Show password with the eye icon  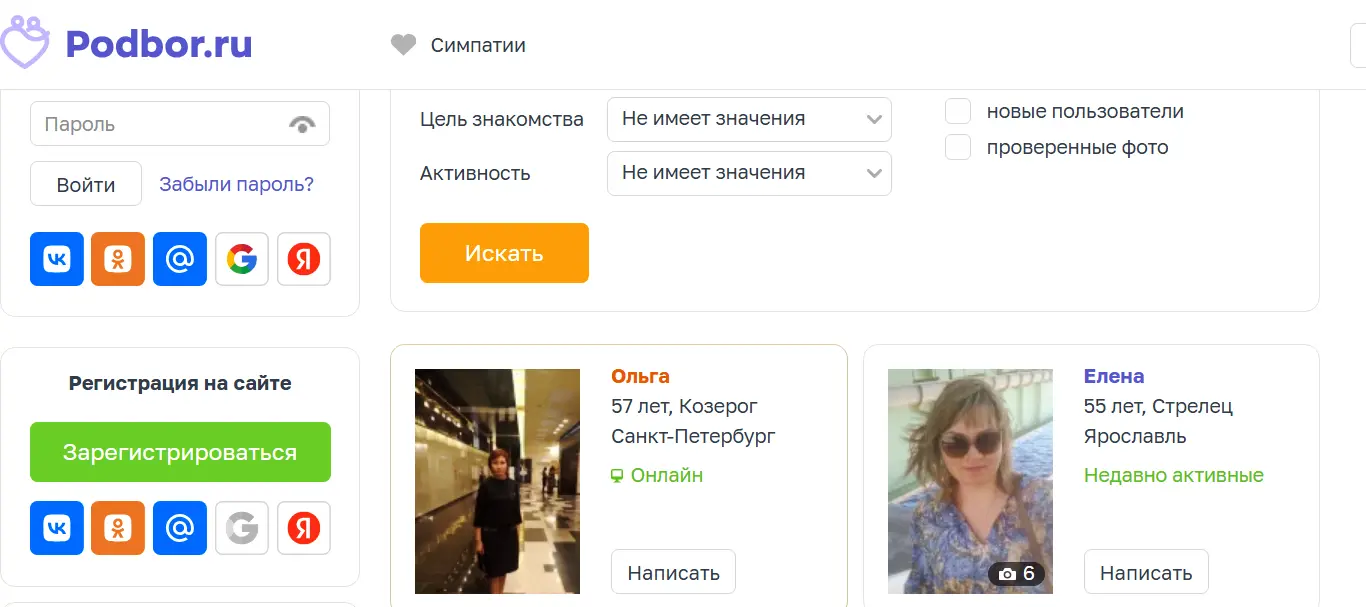tap(302, 124)
